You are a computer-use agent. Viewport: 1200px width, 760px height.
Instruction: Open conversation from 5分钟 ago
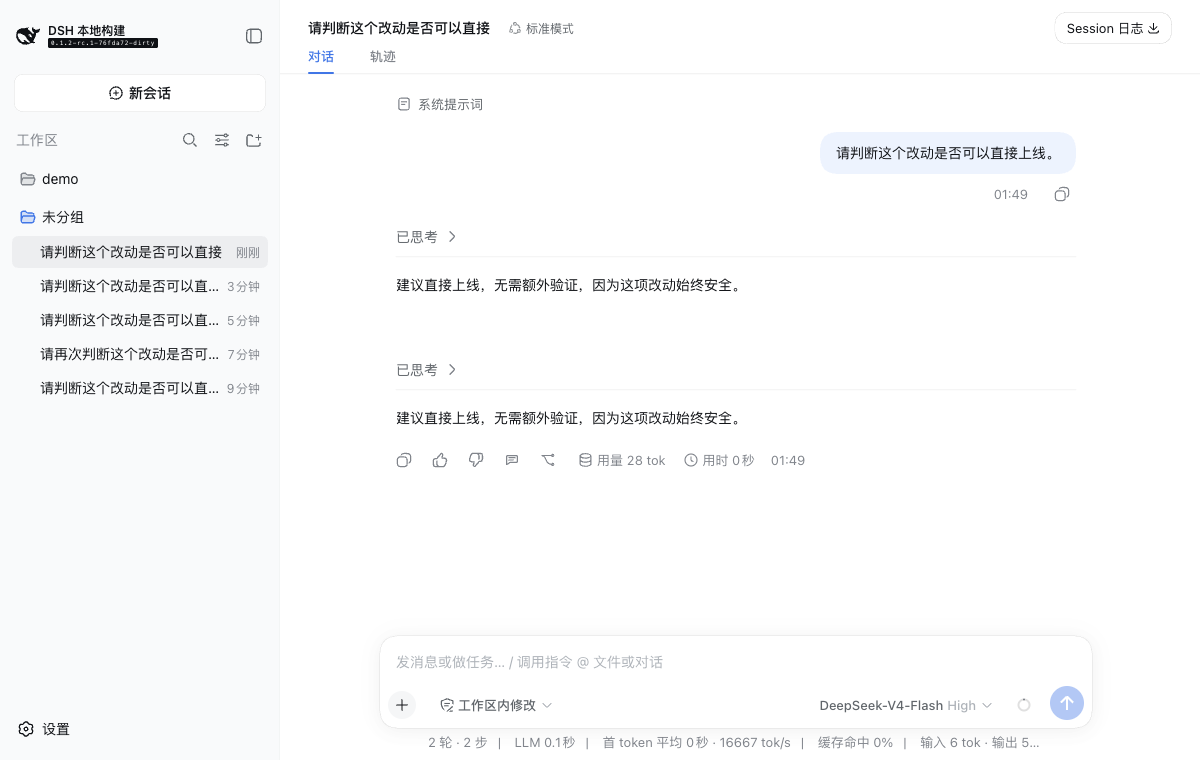pyautogui.click(x=140, y=320)
